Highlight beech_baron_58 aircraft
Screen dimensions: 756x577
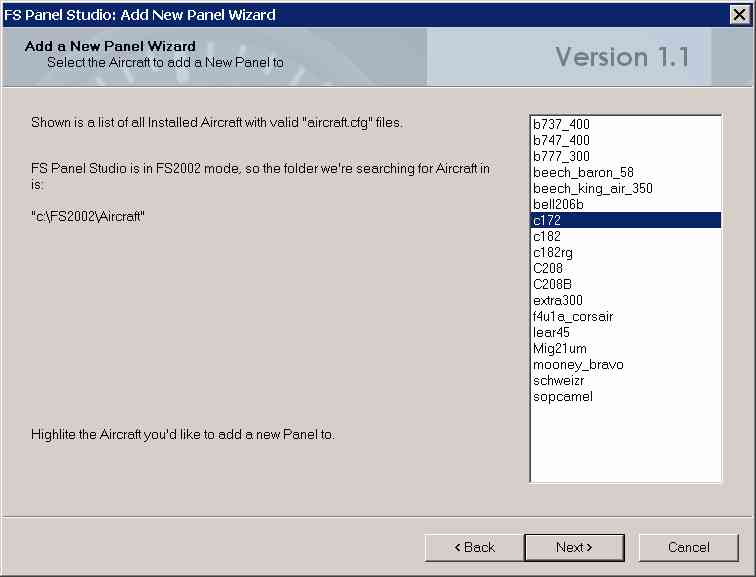click(x=625, y=172)
